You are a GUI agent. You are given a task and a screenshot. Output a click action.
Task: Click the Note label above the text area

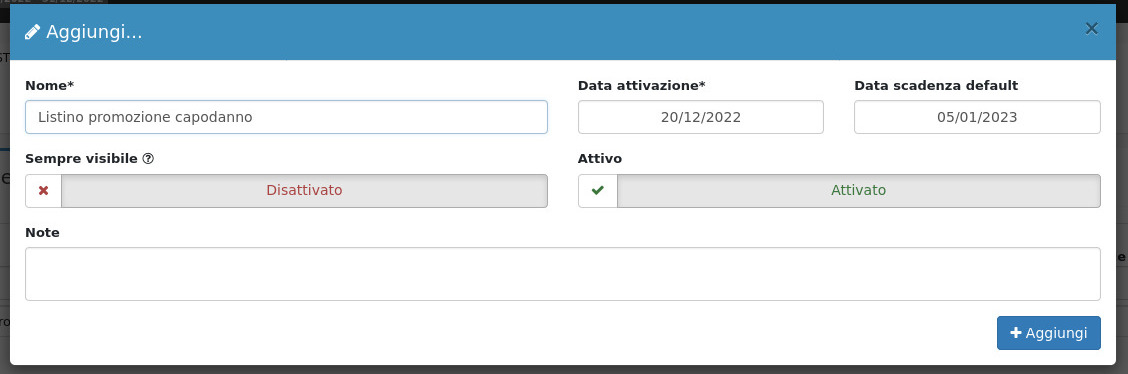pyautogui.click(x=42, y=233)
